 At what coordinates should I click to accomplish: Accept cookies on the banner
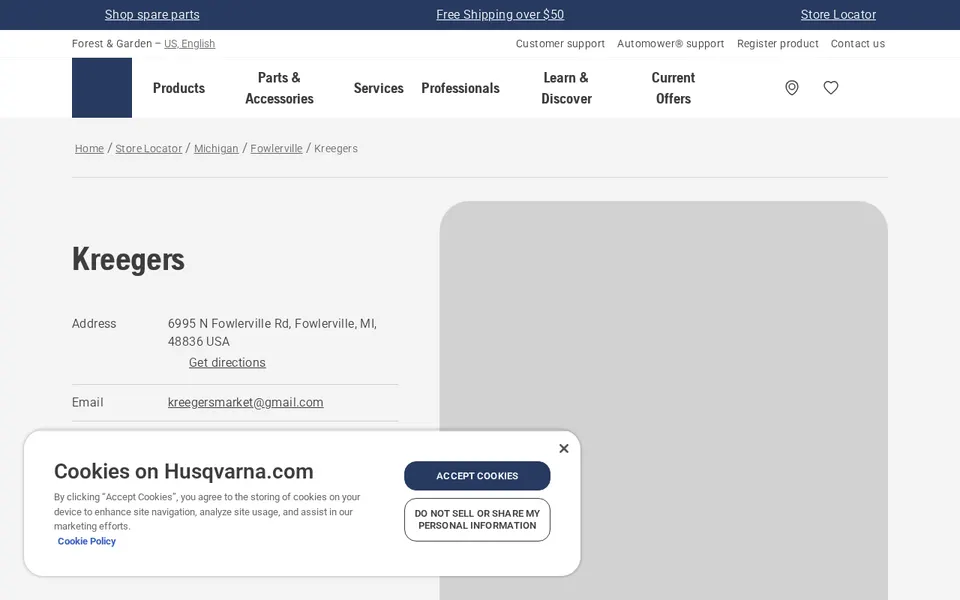(x=477, y=476)
